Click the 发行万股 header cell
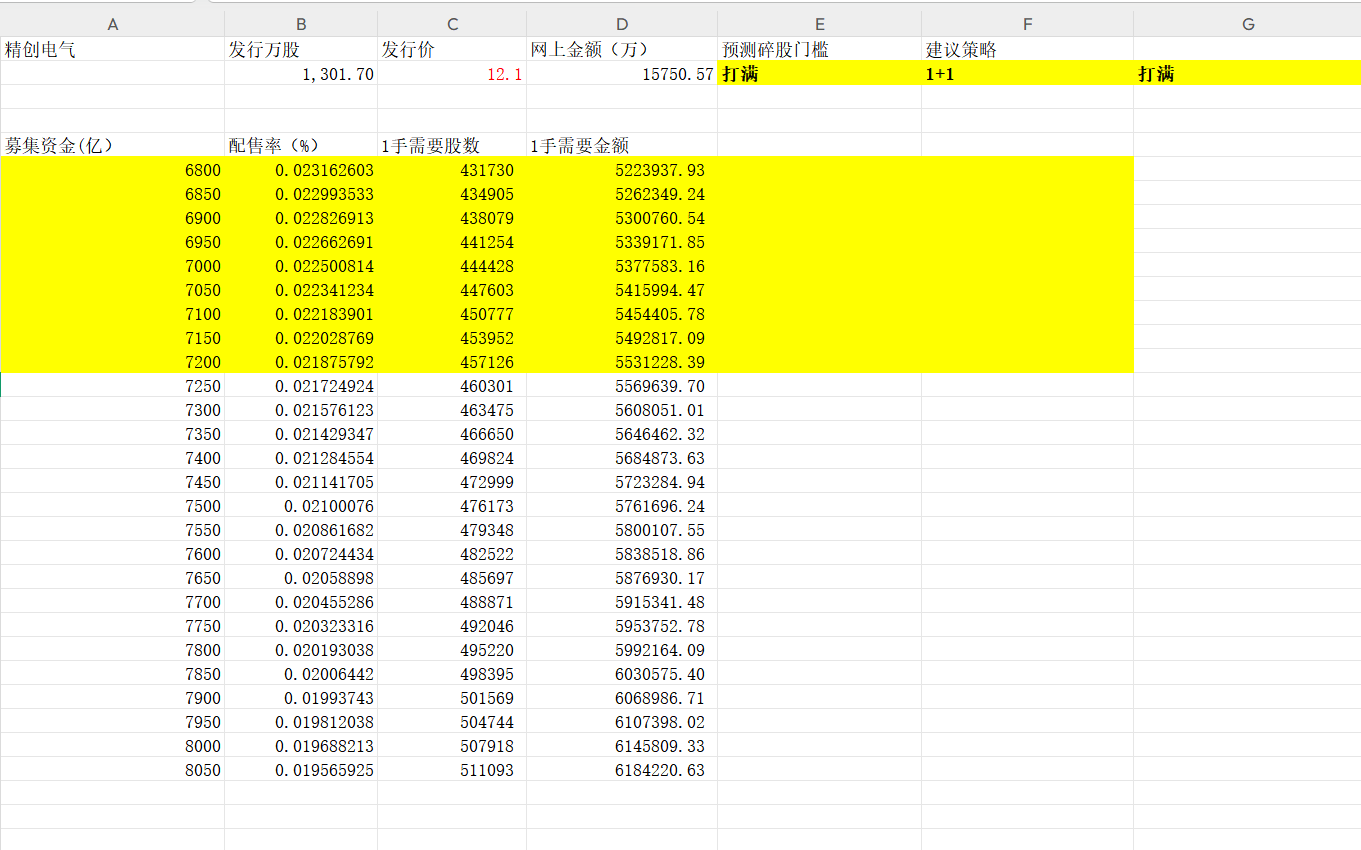1361x850 pixels. 301,49
